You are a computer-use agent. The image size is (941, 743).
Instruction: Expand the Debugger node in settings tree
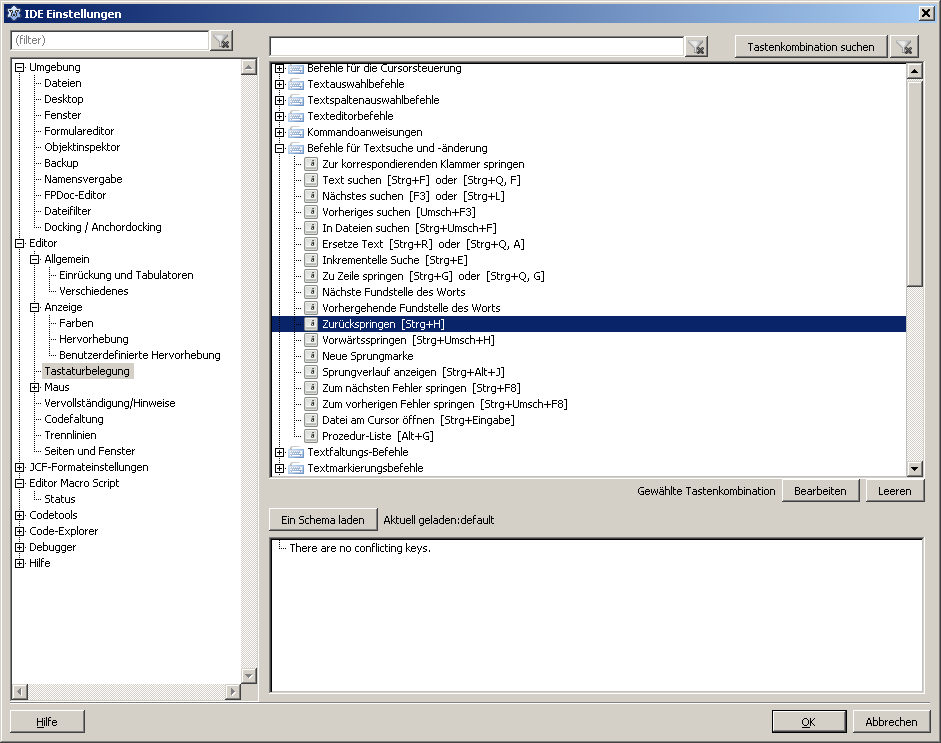(x=20, y=547)
